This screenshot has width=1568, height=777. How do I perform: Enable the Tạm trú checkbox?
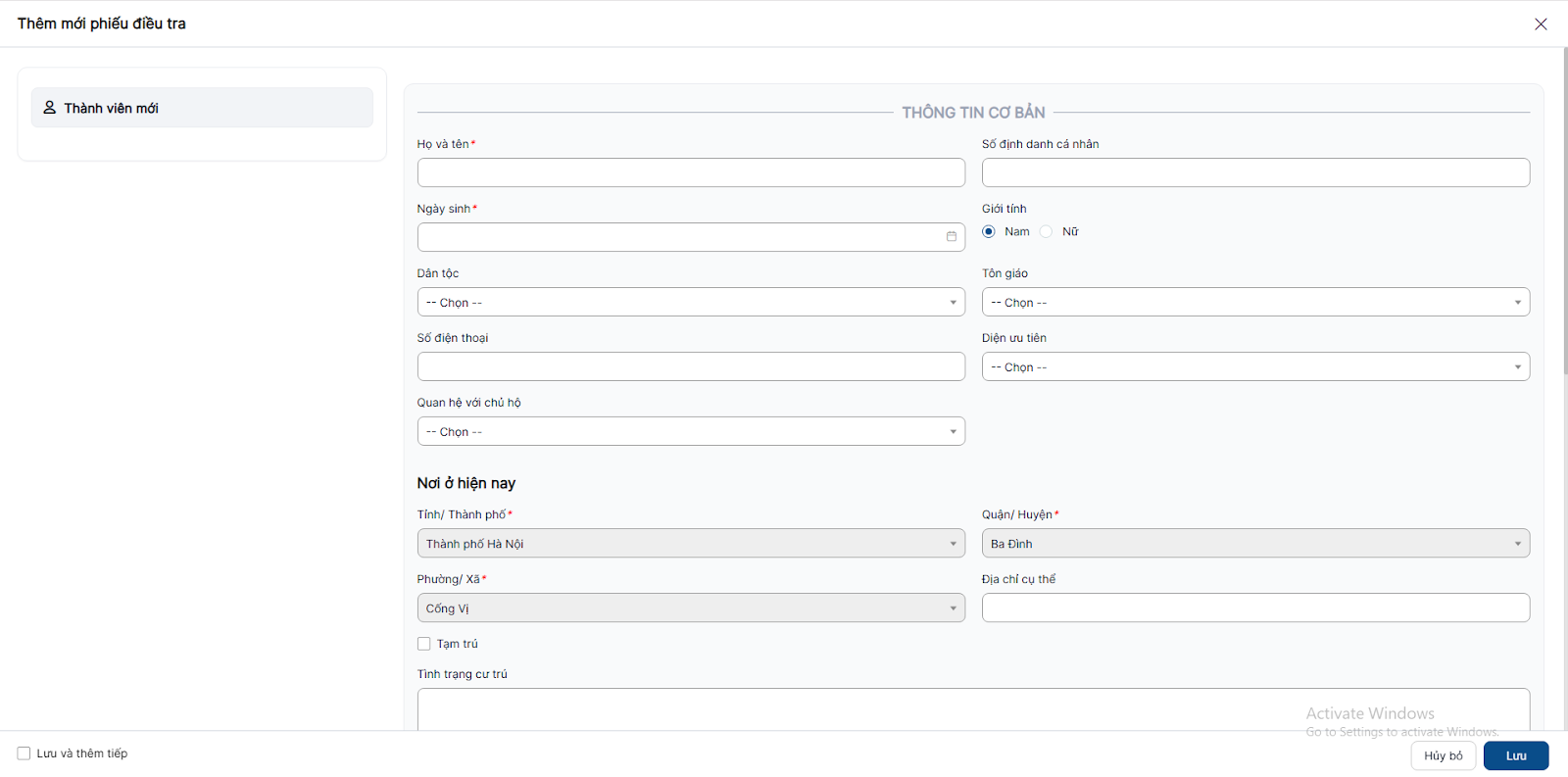pos(424,644)
